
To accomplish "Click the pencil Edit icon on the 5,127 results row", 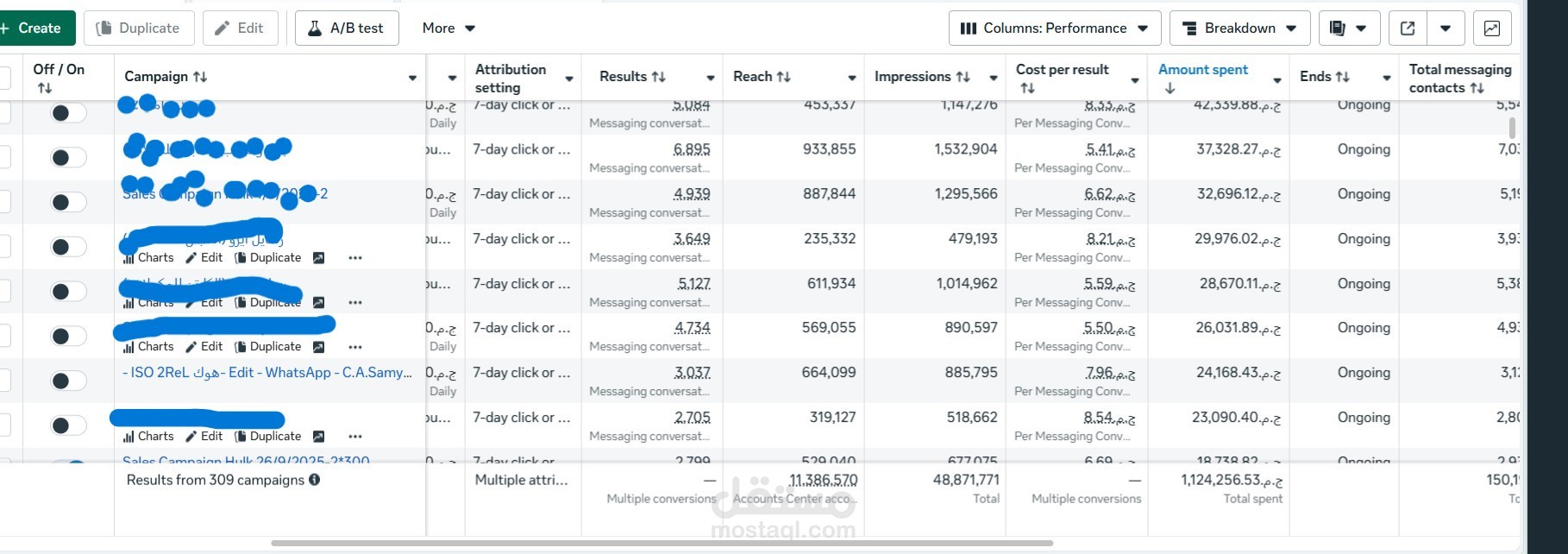I will tap(191, 303).
